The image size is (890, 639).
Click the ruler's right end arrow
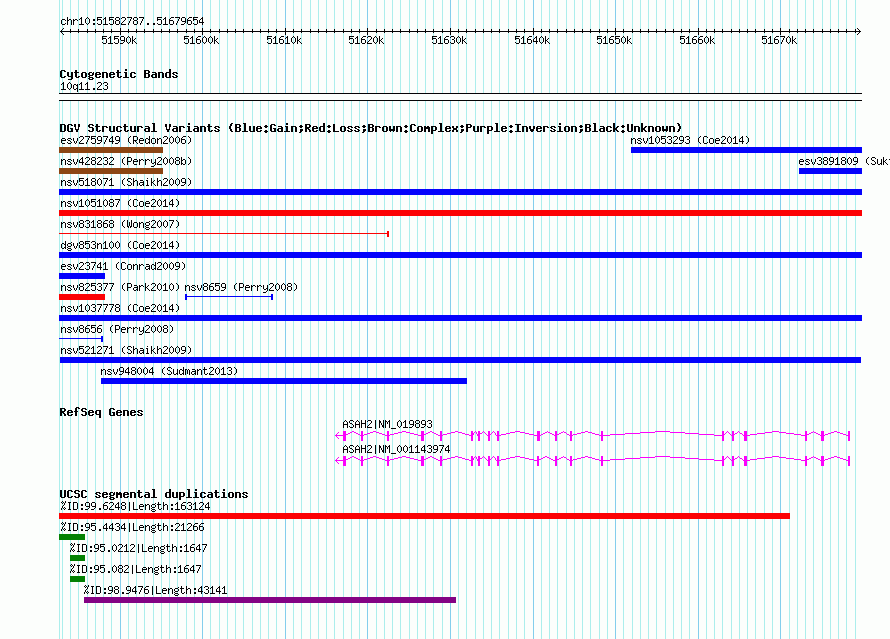pyautogui.click(x=859, y=31)
